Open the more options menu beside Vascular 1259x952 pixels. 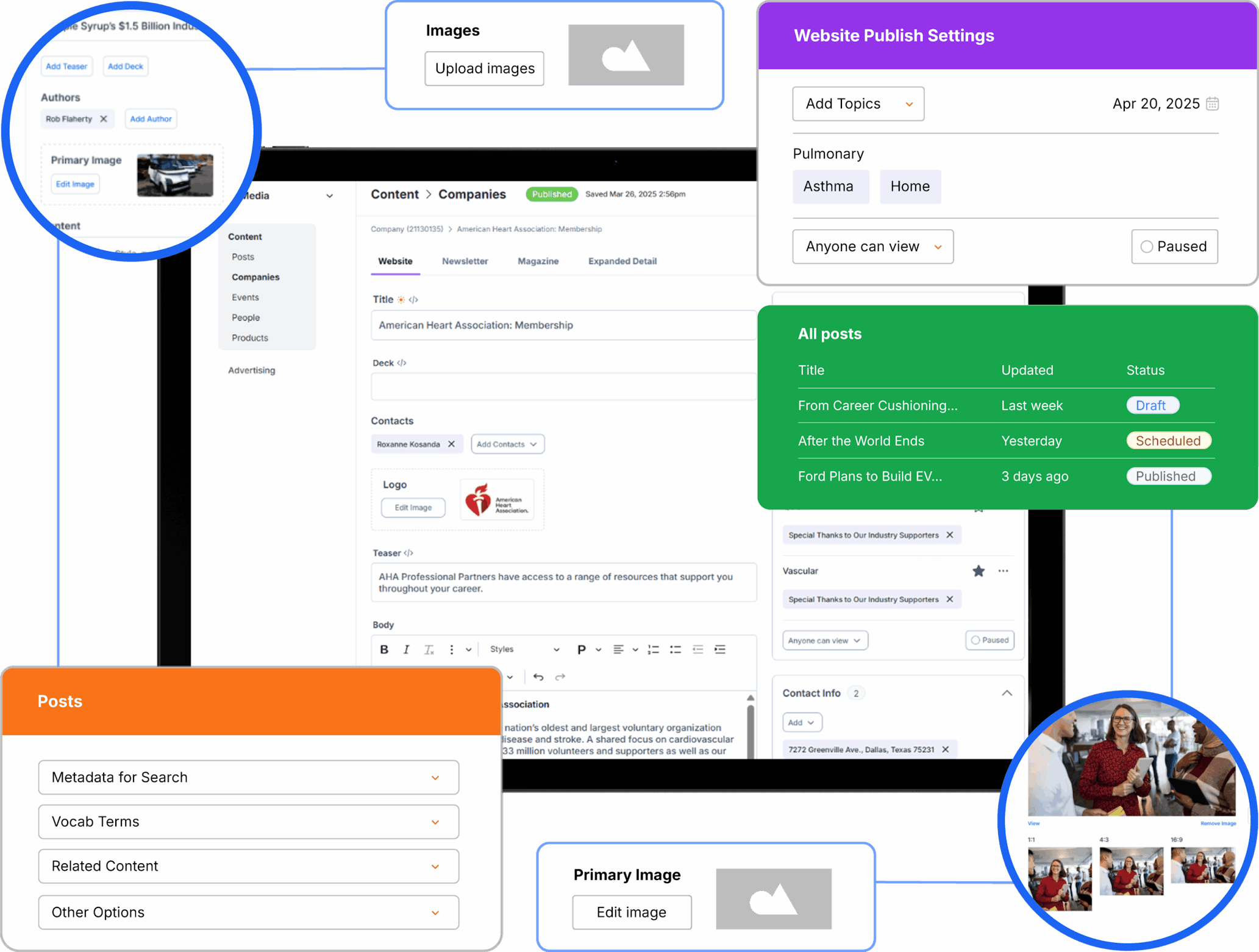pyautogui.click(x=1004, y=571)
